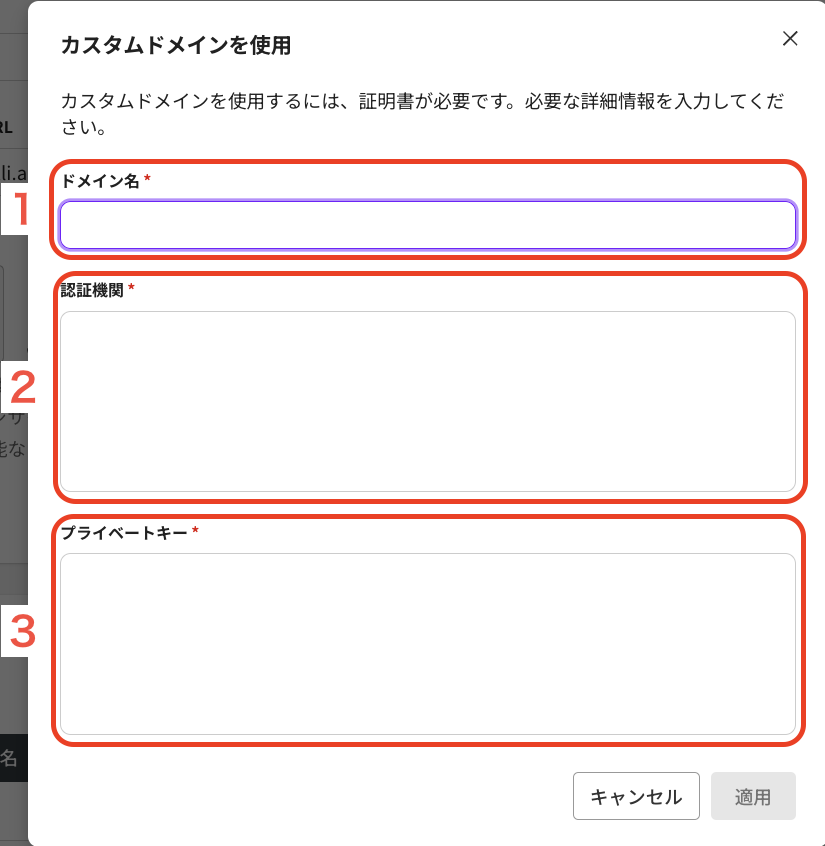825x846 pixels.
Task: Click the ドメイン名 text input
Action: (x=428, y=225)
